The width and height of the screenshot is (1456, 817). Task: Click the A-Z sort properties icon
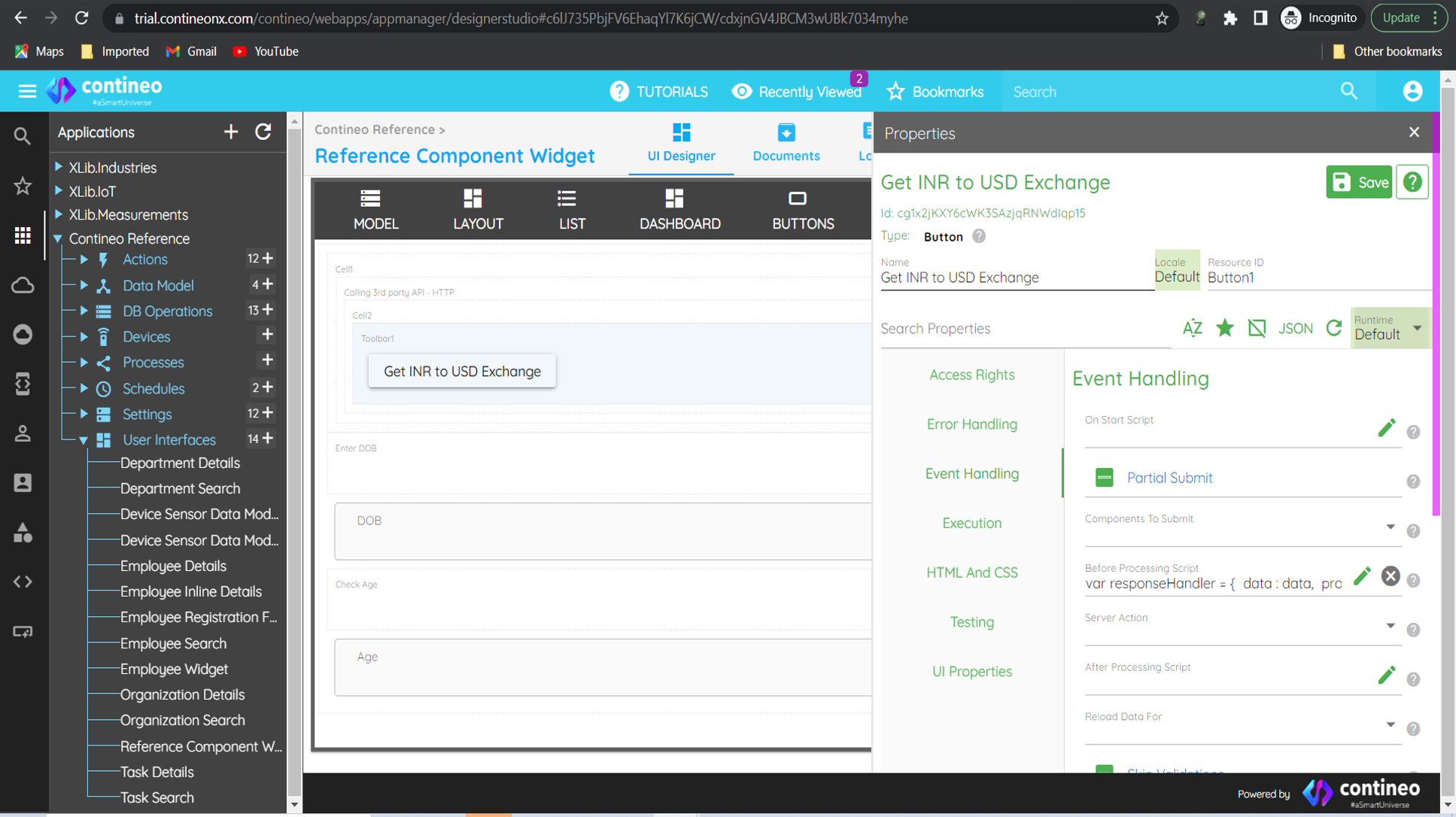1192,329
